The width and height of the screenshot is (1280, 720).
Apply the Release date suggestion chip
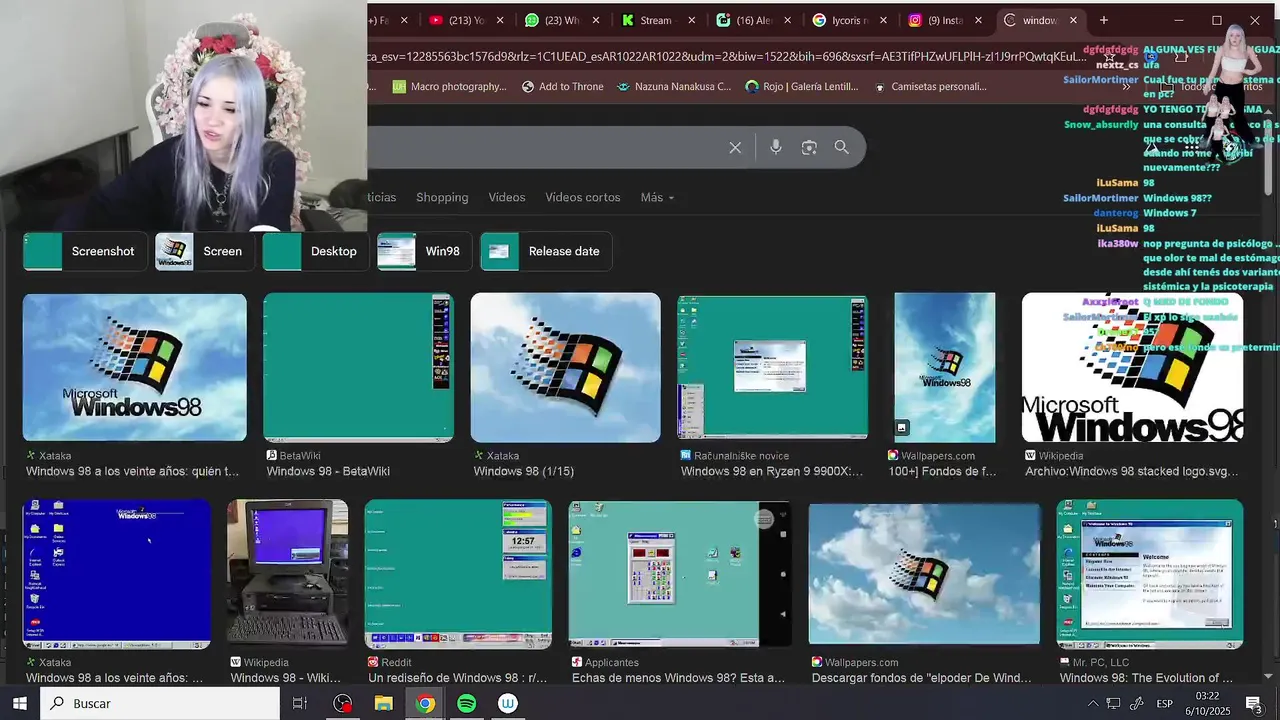[546, 251]
